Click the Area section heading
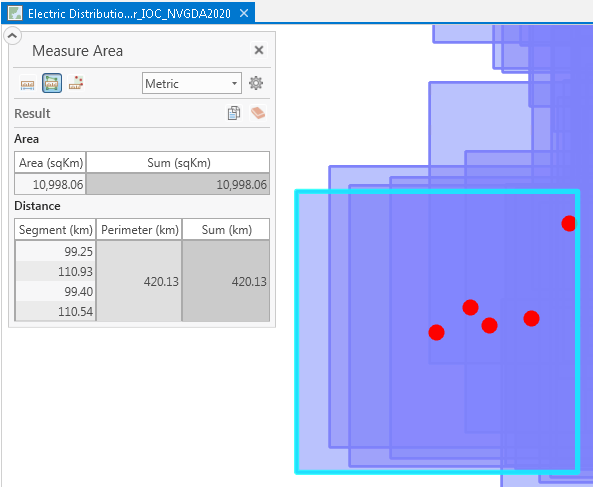This screenshot has width=594, height=489. [27, 139]
